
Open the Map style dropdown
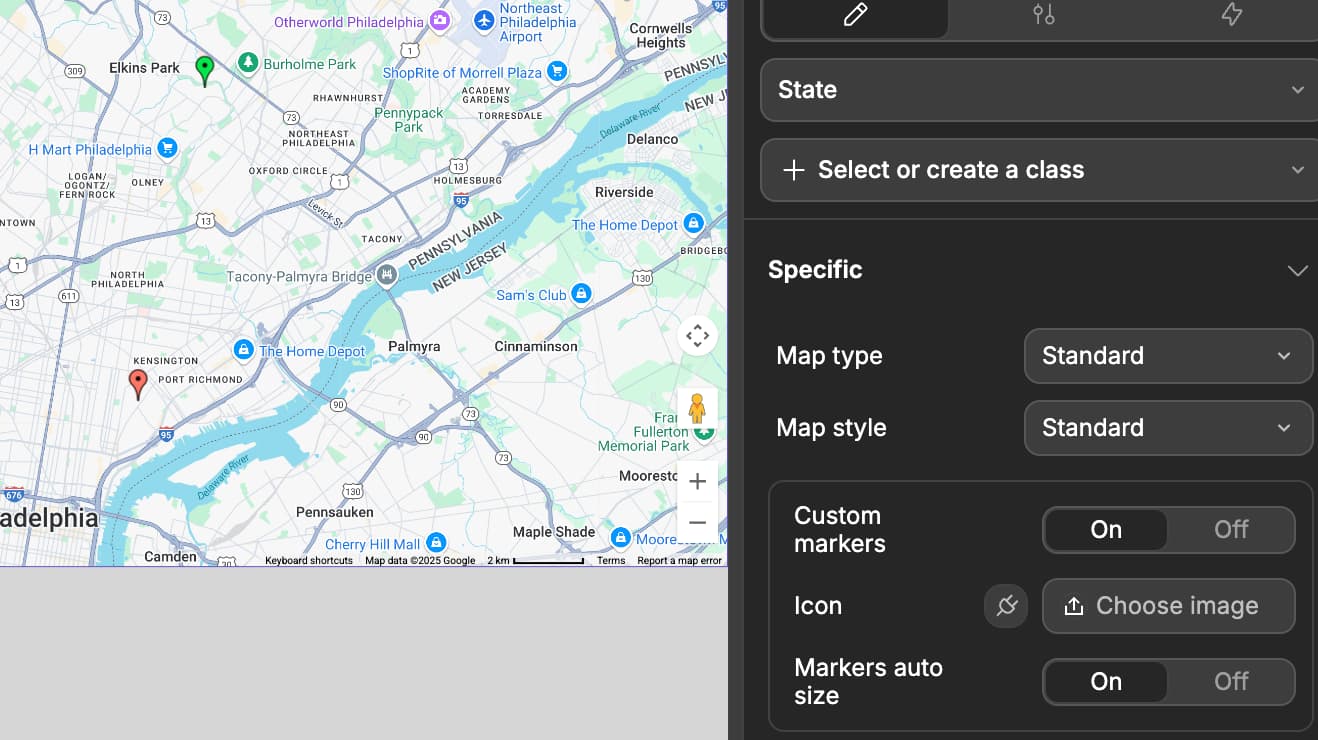[x=1168, y=428]
